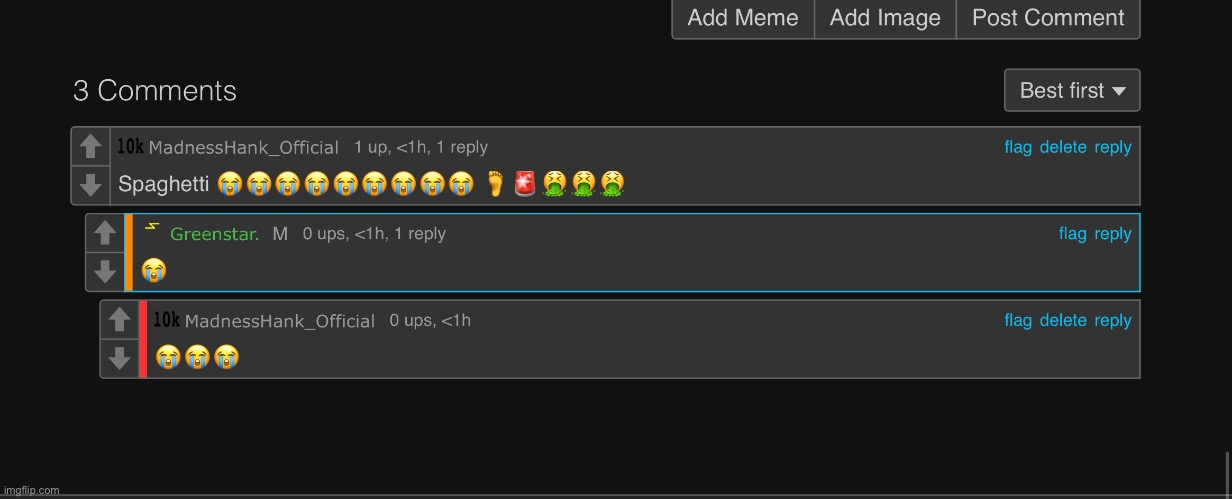Screen dimensions: 1232x499
Task: Click the Post Comment button
Action: click(x=1048, y=19)
